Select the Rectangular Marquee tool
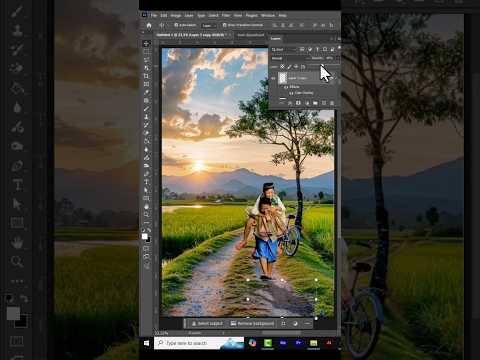Viewport: 480px width, 360px height. pos(146,52)
